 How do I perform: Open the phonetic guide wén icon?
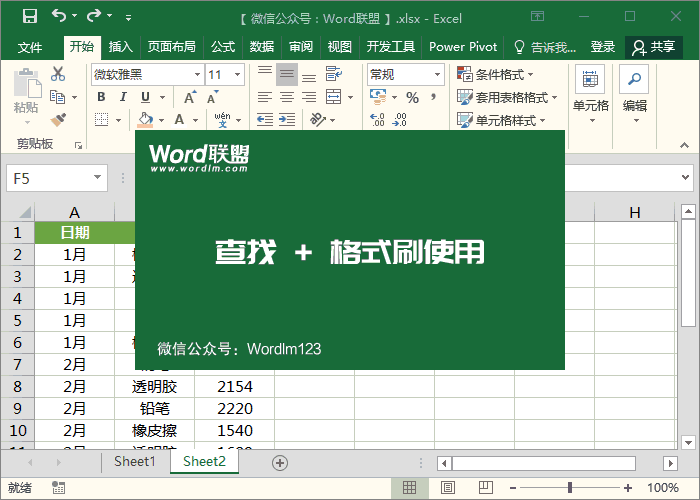[222, 120]
